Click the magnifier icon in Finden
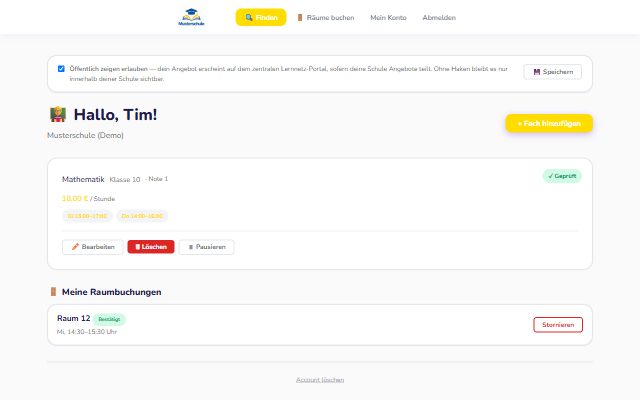This screenshot has width=640, height=400. [x=249, y=18]
